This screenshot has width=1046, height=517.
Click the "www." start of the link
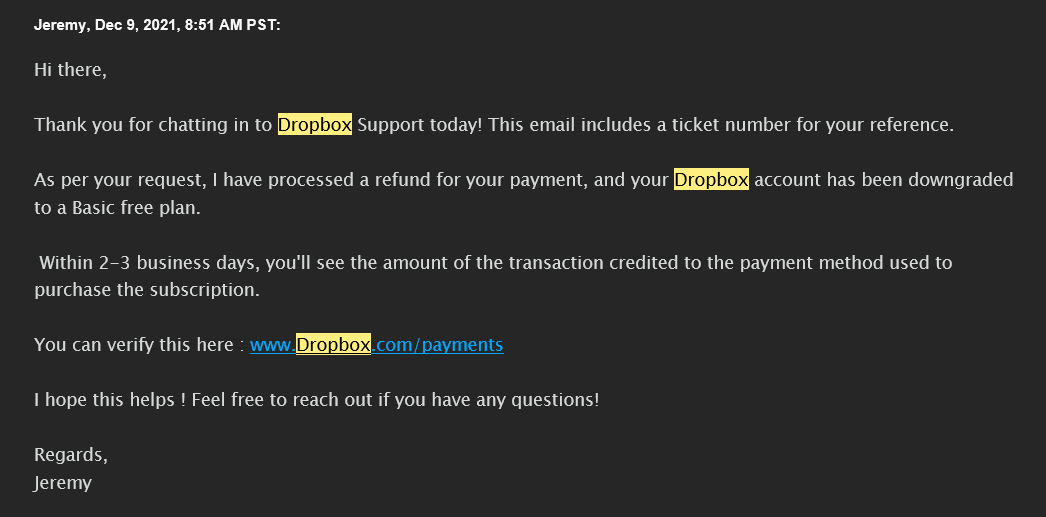(x=273, y=345)
